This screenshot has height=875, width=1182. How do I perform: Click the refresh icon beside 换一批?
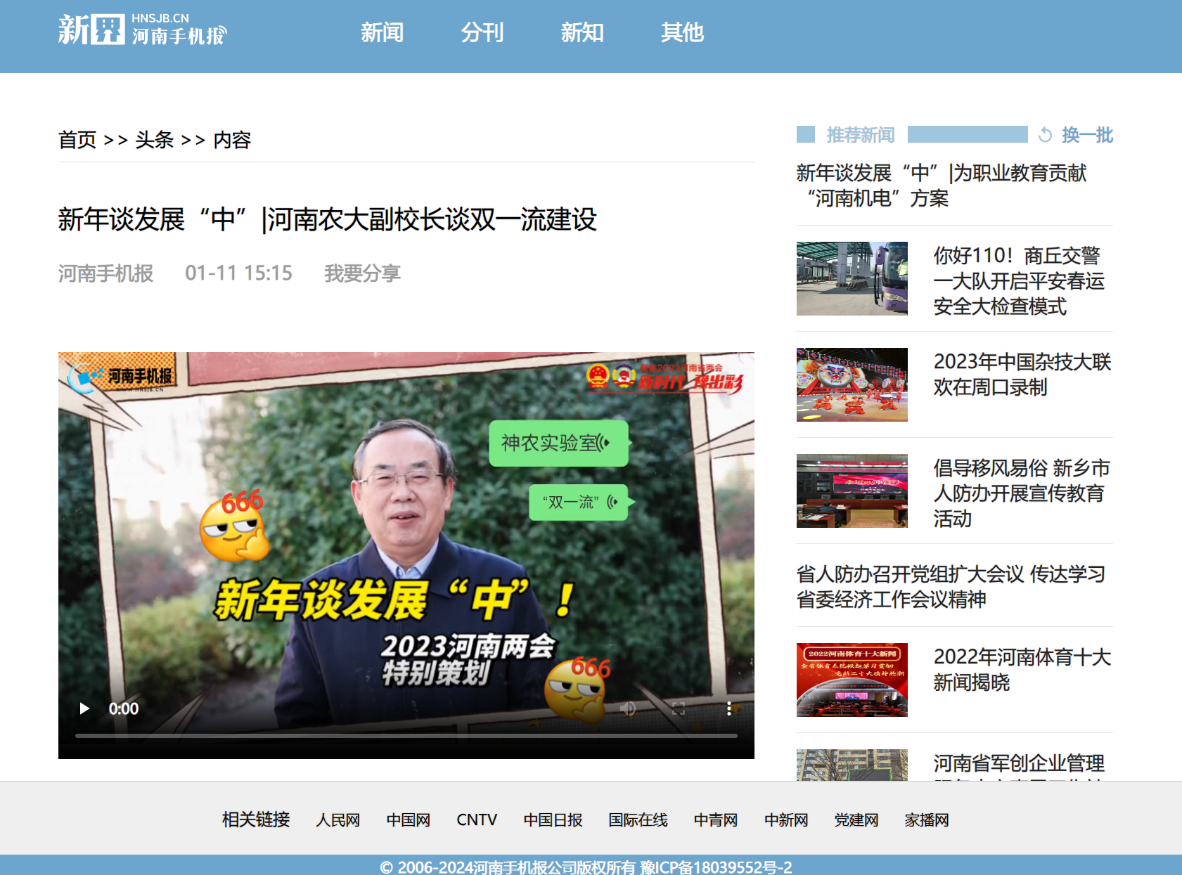coord(1046,135)
